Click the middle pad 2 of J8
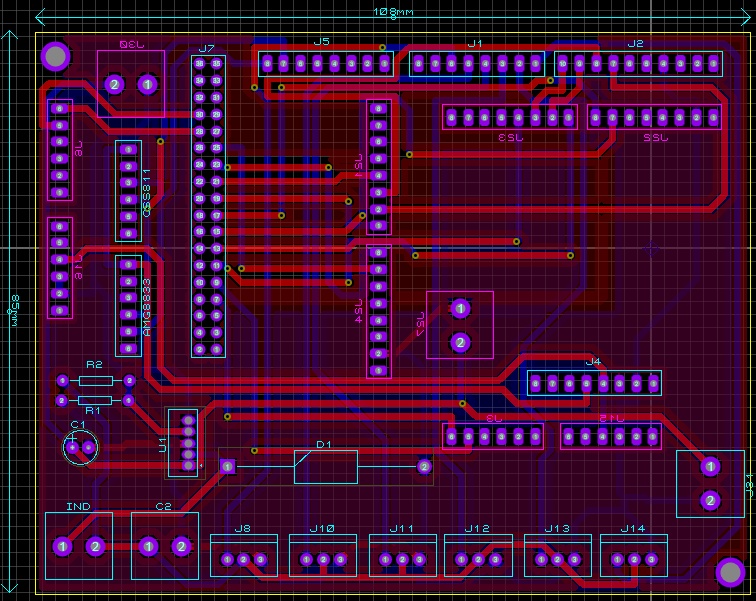Image resolution: width=756 pixels, height=601 pixels. click(x=243, y=560)
